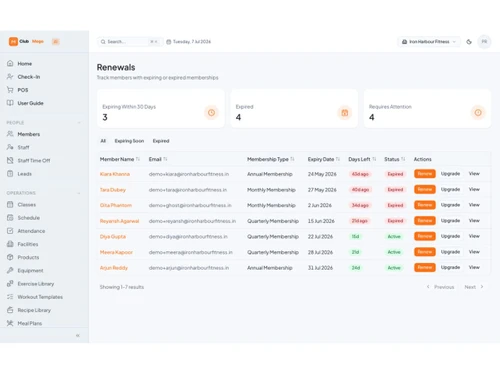Screen dimensions: 500x375
Task: Open Staff Time Off calendar icon
Action: (x=10, y=160)
